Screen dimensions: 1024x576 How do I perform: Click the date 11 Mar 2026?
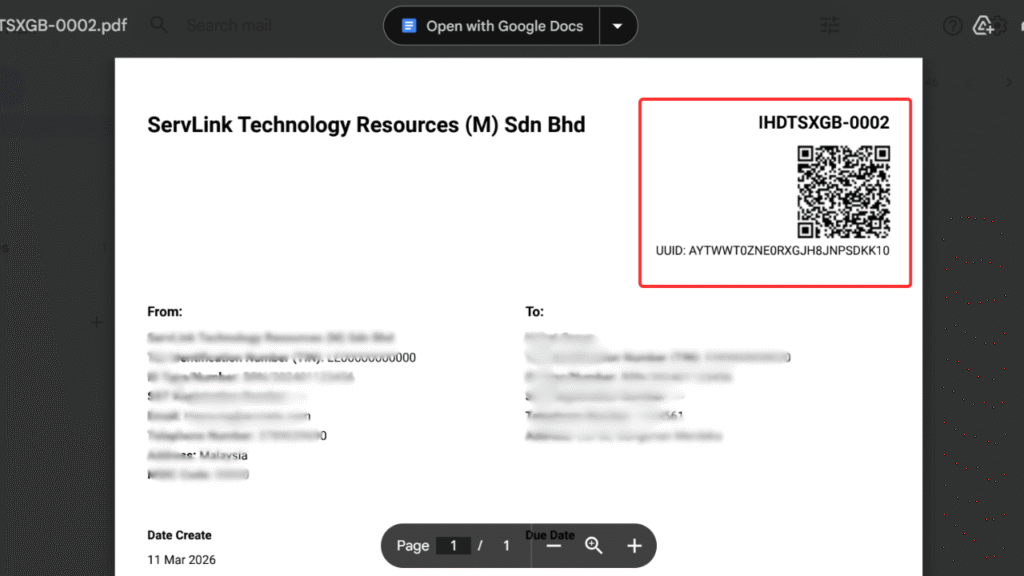click(181, 560)
